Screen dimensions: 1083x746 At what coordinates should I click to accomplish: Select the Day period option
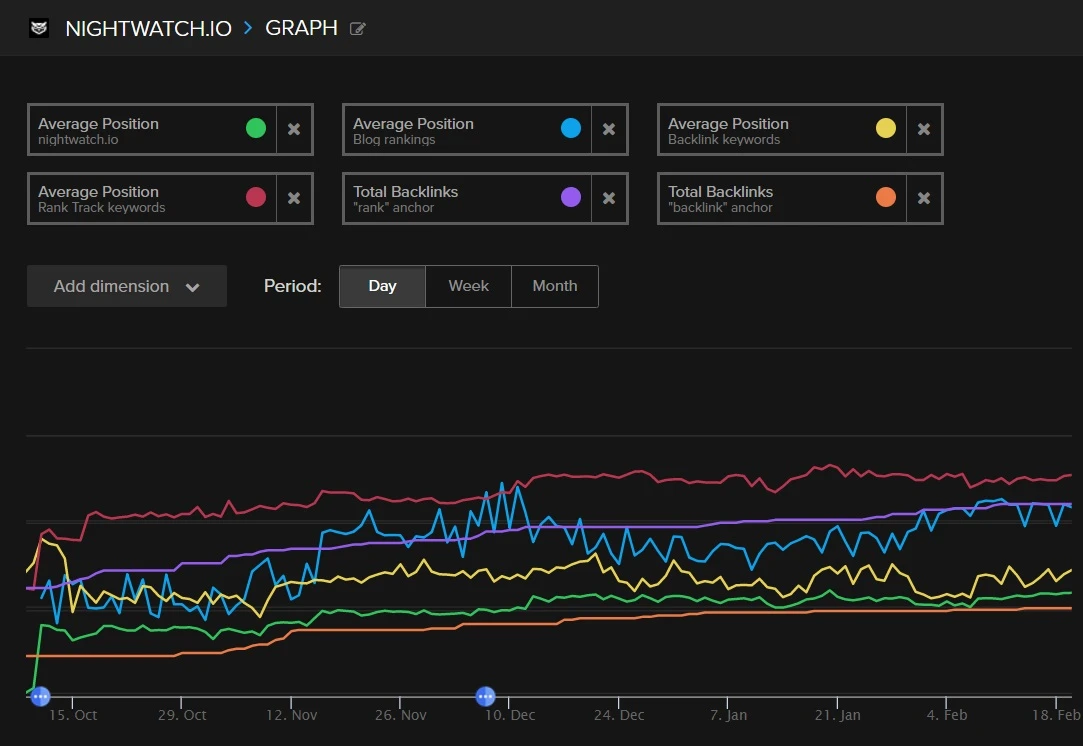pyautogui.click(x=381, y=286)
